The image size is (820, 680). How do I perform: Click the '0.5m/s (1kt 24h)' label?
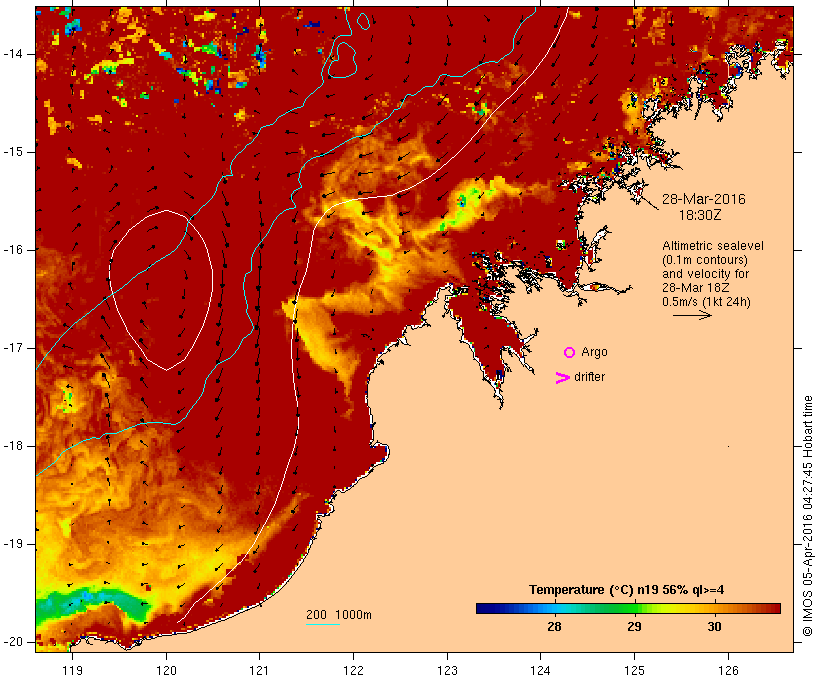point(707,302)
